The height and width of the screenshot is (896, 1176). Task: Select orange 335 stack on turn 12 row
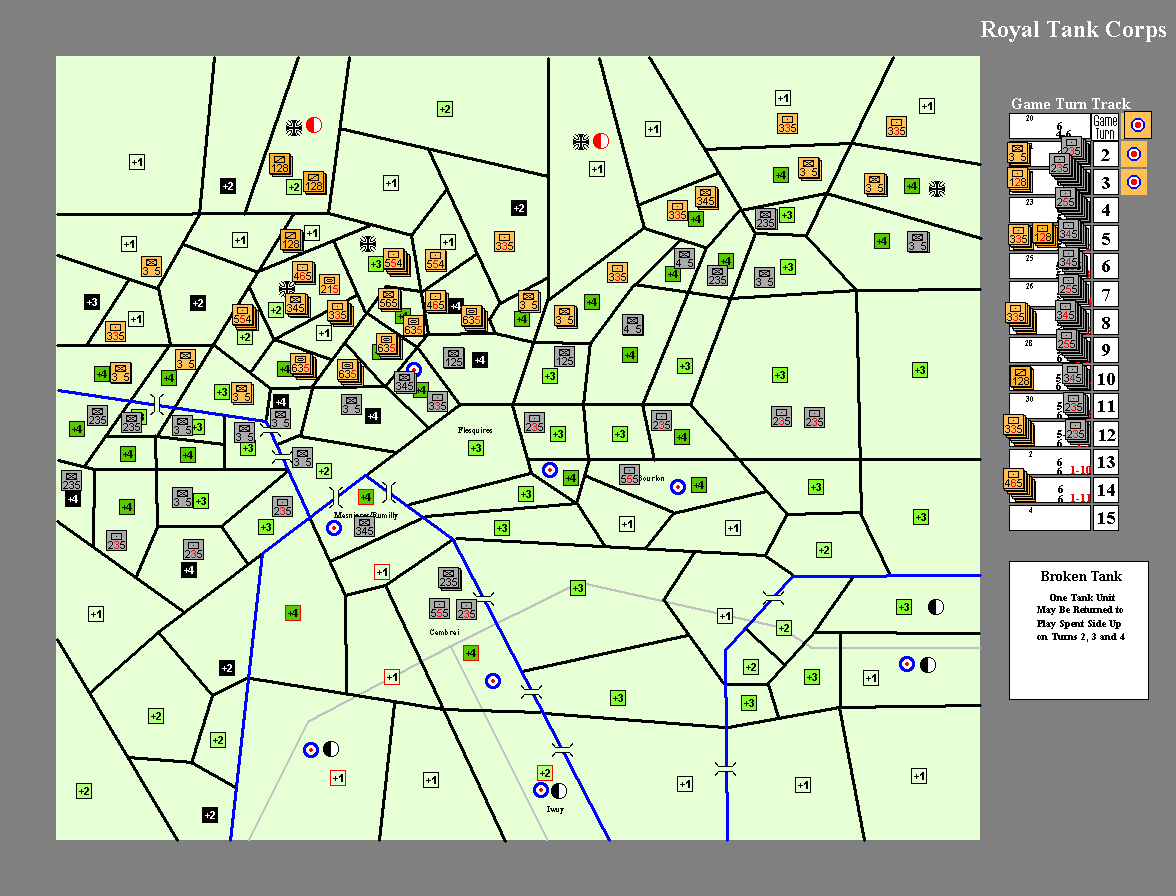(1016, 427)
